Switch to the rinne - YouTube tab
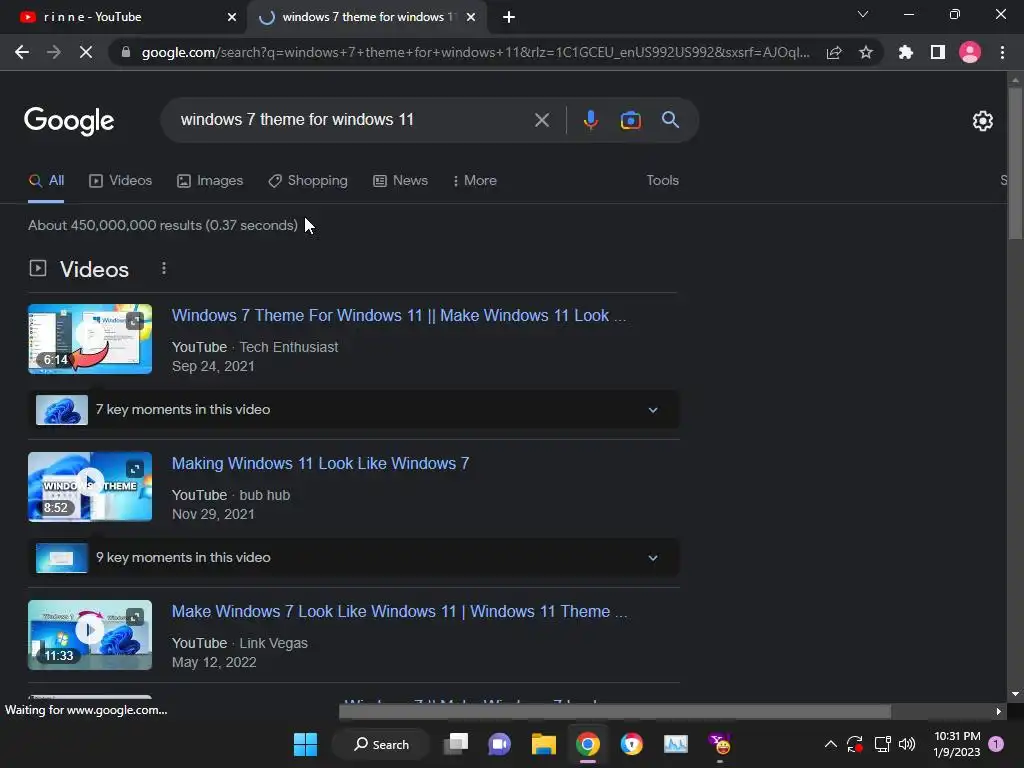This screenshot has height=768, width=1024. coord(124,17)
